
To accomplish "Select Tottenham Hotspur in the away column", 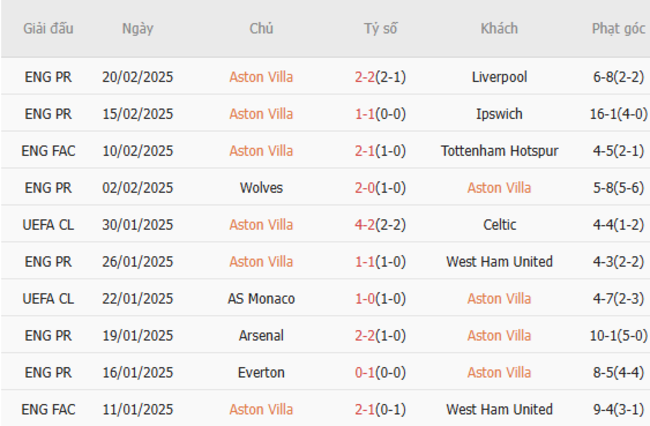I will (x=499, y=151).
